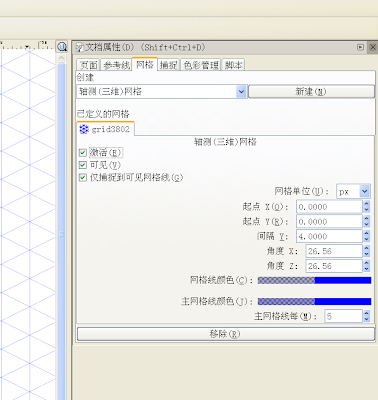Image resolution: width=378 pixels, height=400 pixels.
Task: Click the 已定义的网格 label
Action: click(103, 114)
